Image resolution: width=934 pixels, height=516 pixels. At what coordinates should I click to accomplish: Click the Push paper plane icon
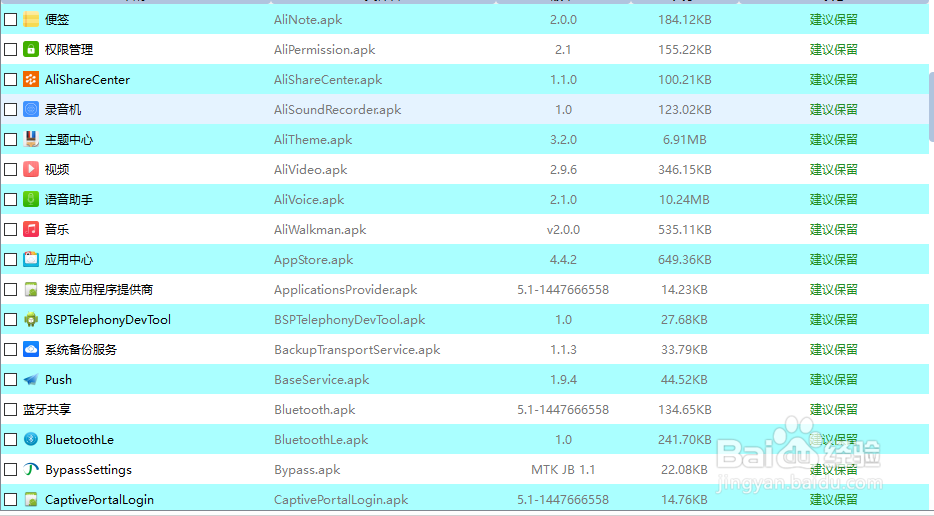[31, 380]
